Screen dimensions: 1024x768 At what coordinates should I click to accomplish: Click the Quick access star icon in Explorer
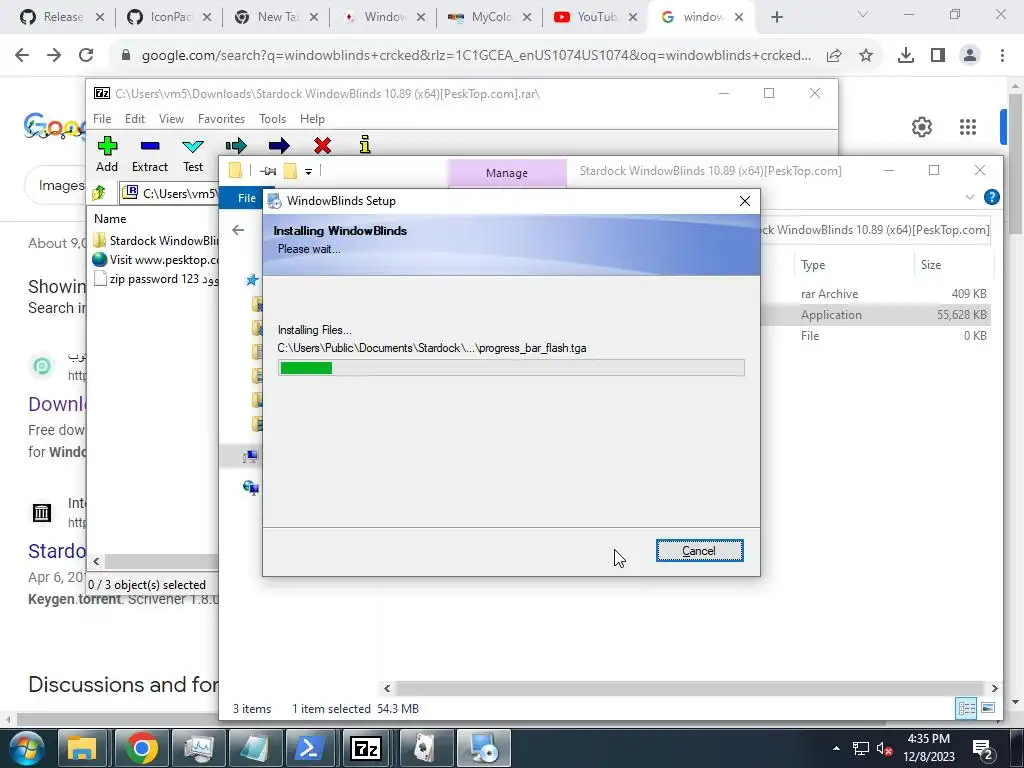[251, 280]
